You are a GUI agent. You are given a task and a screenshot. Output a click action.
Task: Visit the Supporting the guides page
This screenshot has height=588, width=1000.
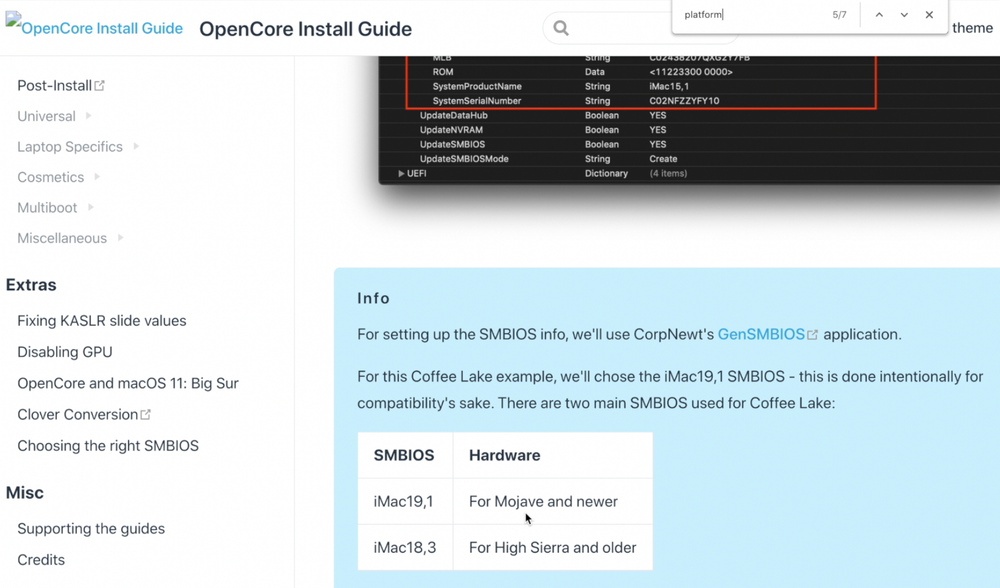91,528
